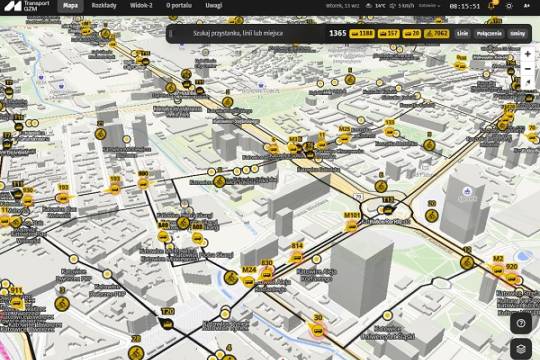Image resolution: width=540 pixels, height=360 pixels.
Task: Select bus 911 vehicle marker
Action: [16, 303]
